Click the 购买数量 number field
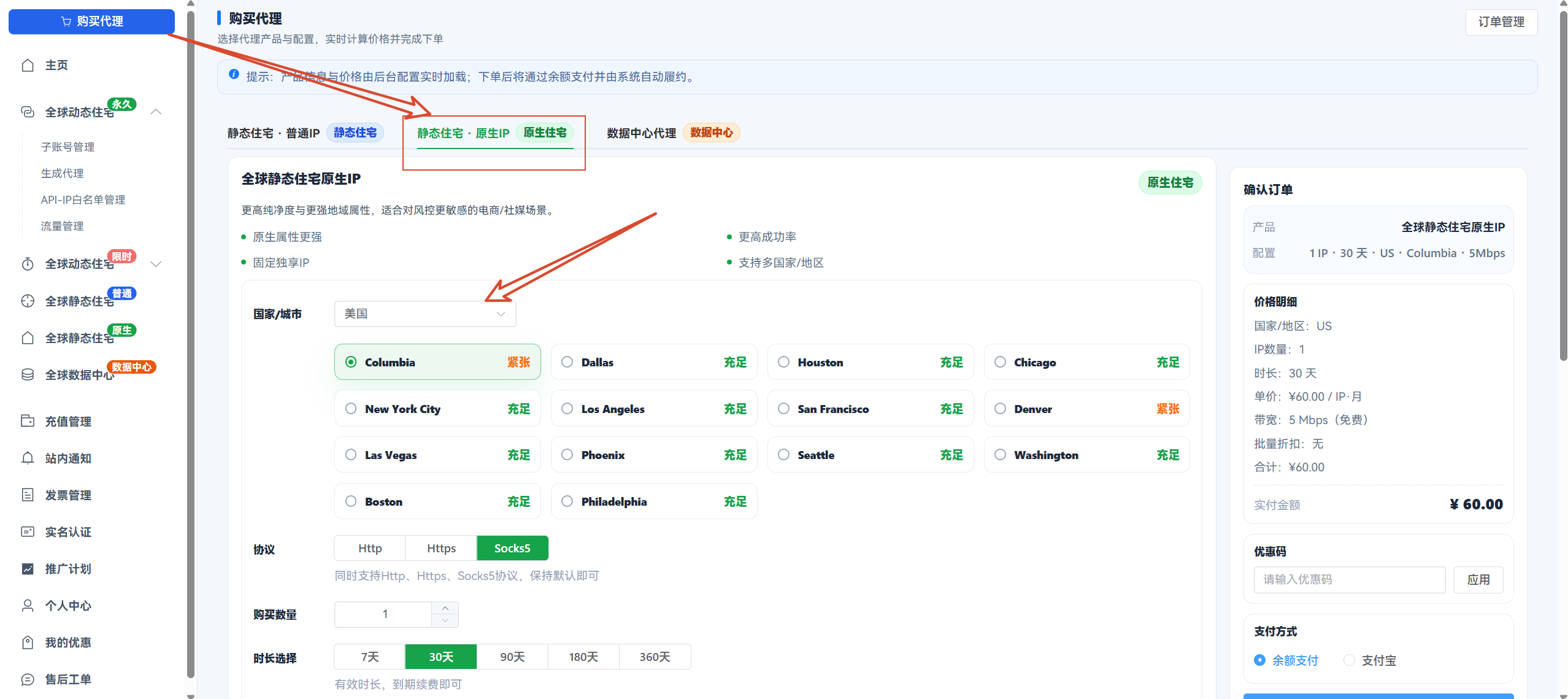The height and width of the screenshot is (699, 1568). coord(384,614)
